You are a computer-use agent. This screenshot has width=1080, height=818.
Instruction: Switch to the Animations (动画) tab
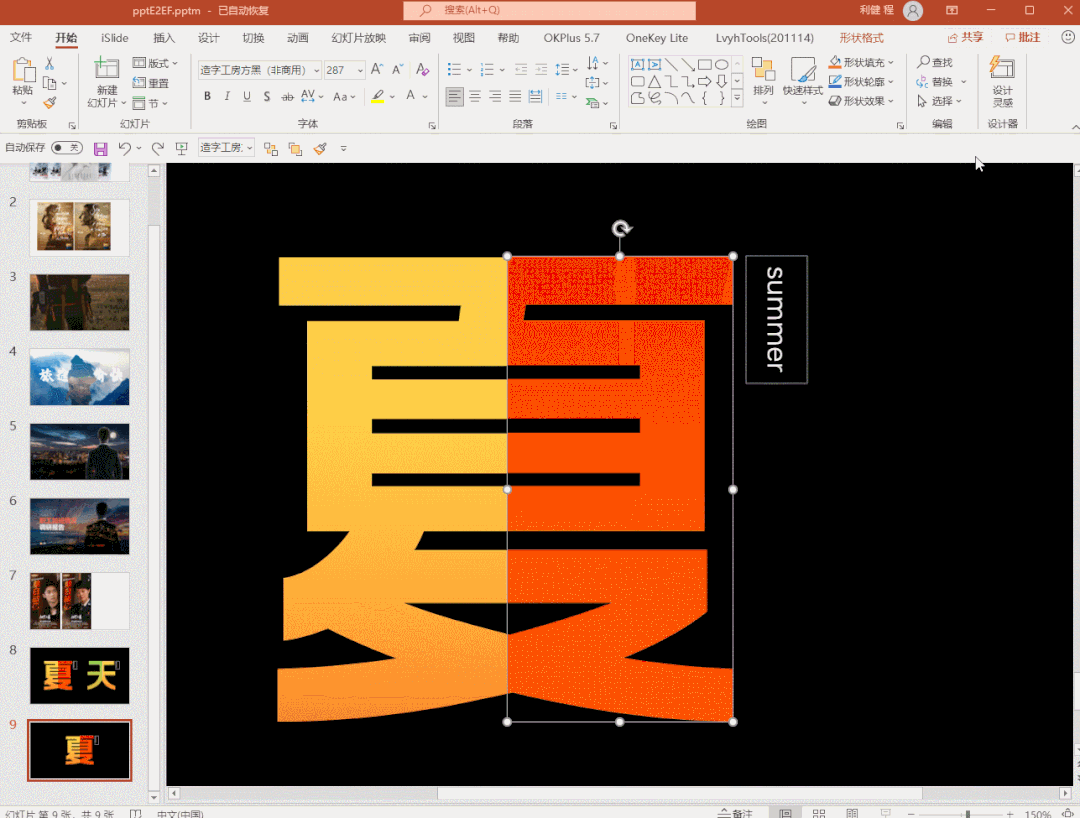[298, 38]
